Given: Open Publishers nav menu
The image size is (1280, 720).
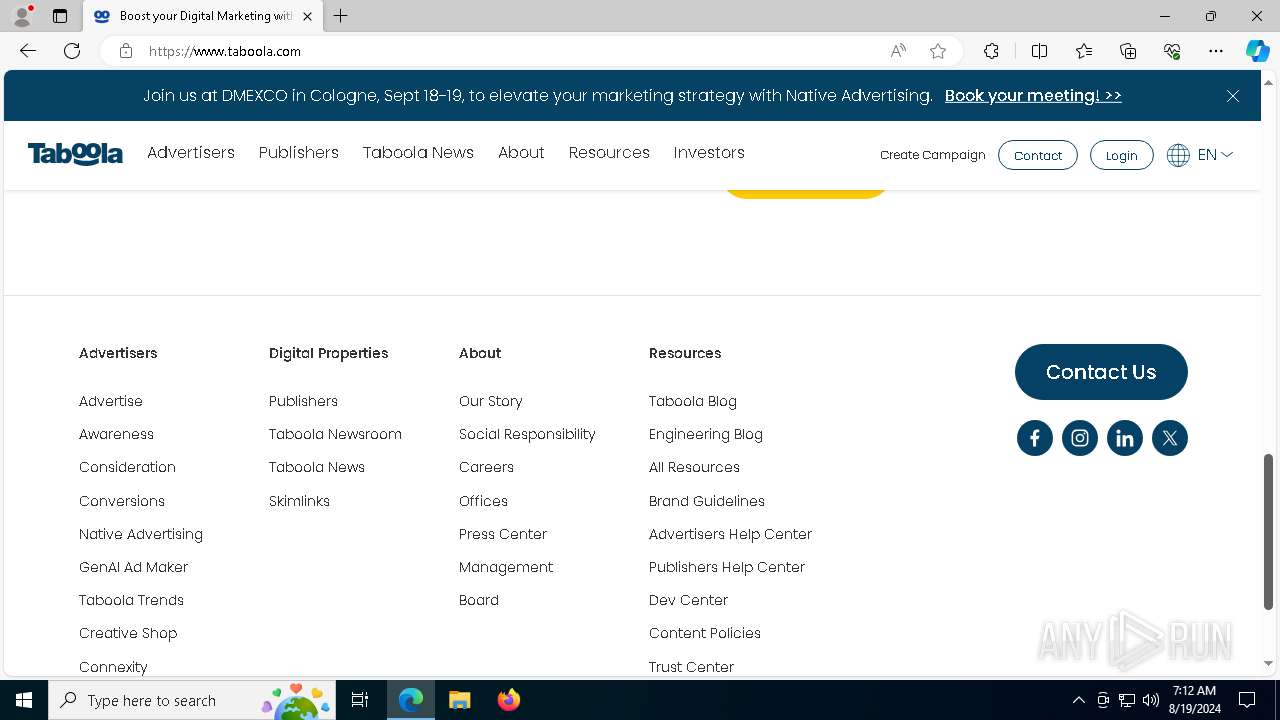Looking at the screenshot, I should 299,153.
